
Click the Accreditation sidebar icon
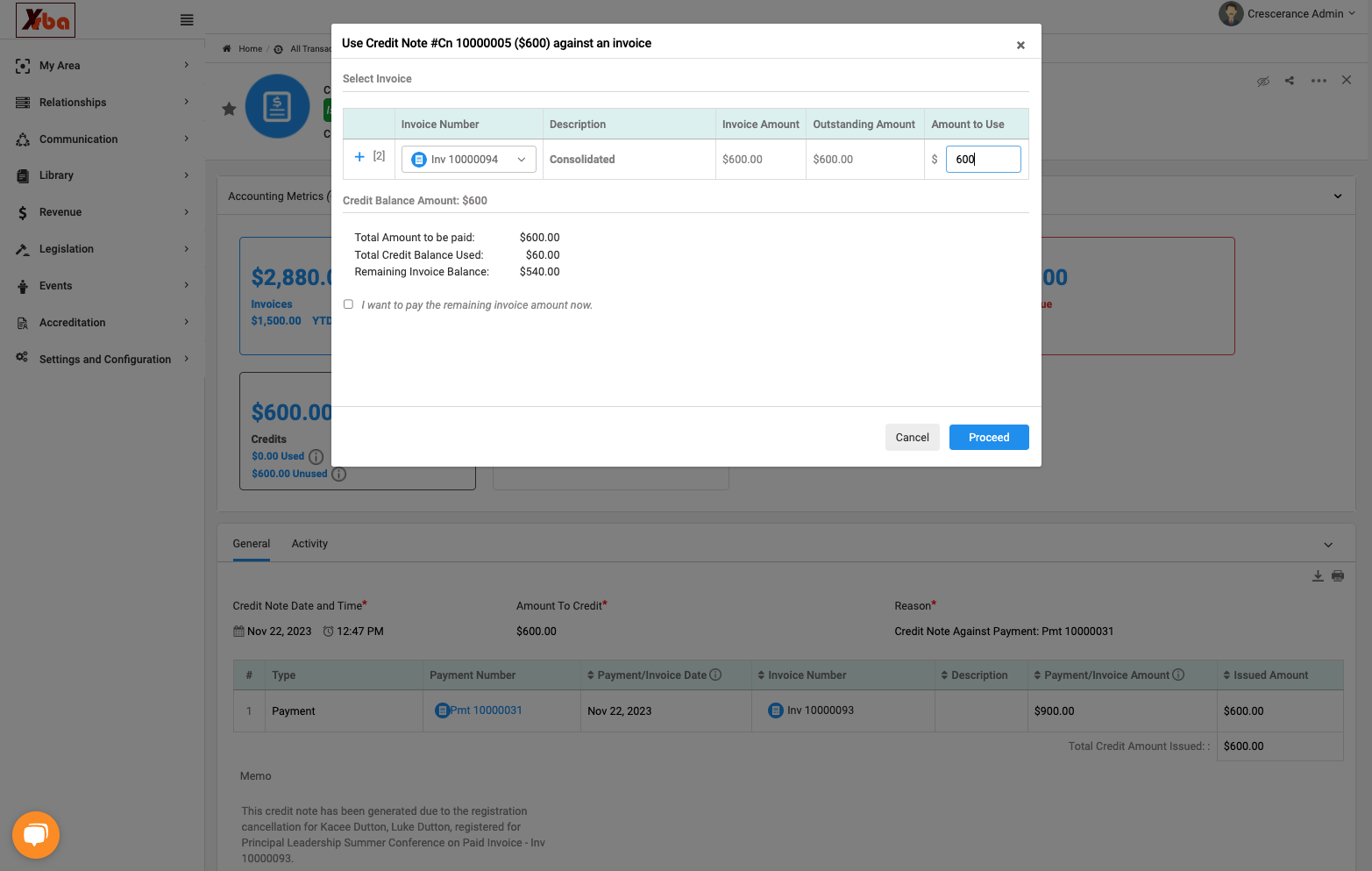click(x=23, y=323)
